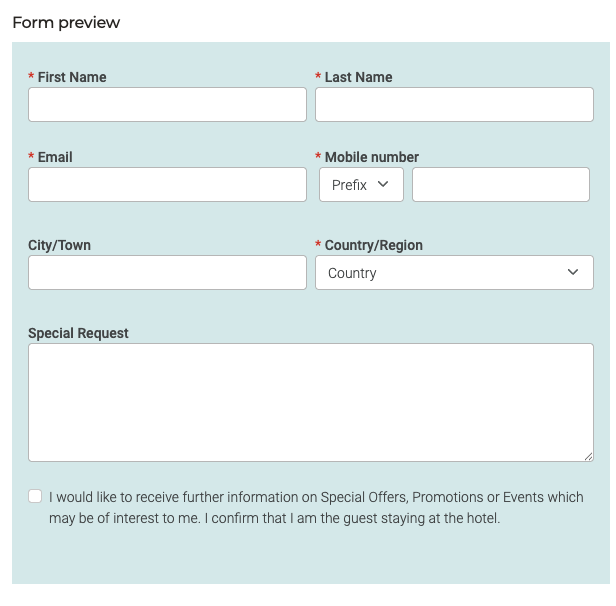Click the Special Offers consent text
The height and width of the screenshot is (606, 616).
316,508
